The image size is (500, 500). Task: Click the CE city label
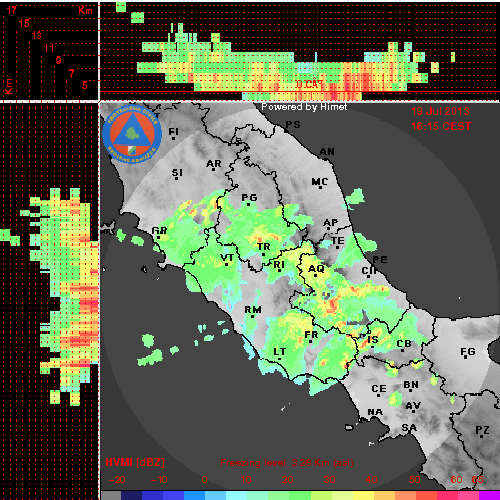click(x=379, y=389)
